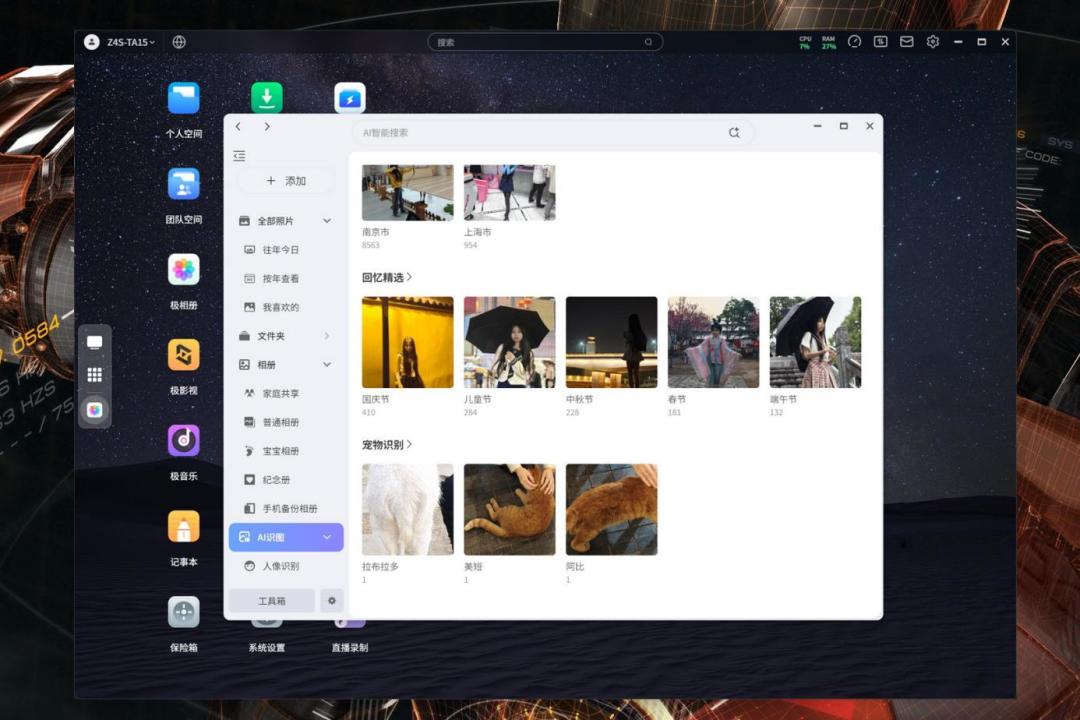
Task: Launch the 极相册 desktop icon
Action: pyautogui.click(x=184, y=269)
